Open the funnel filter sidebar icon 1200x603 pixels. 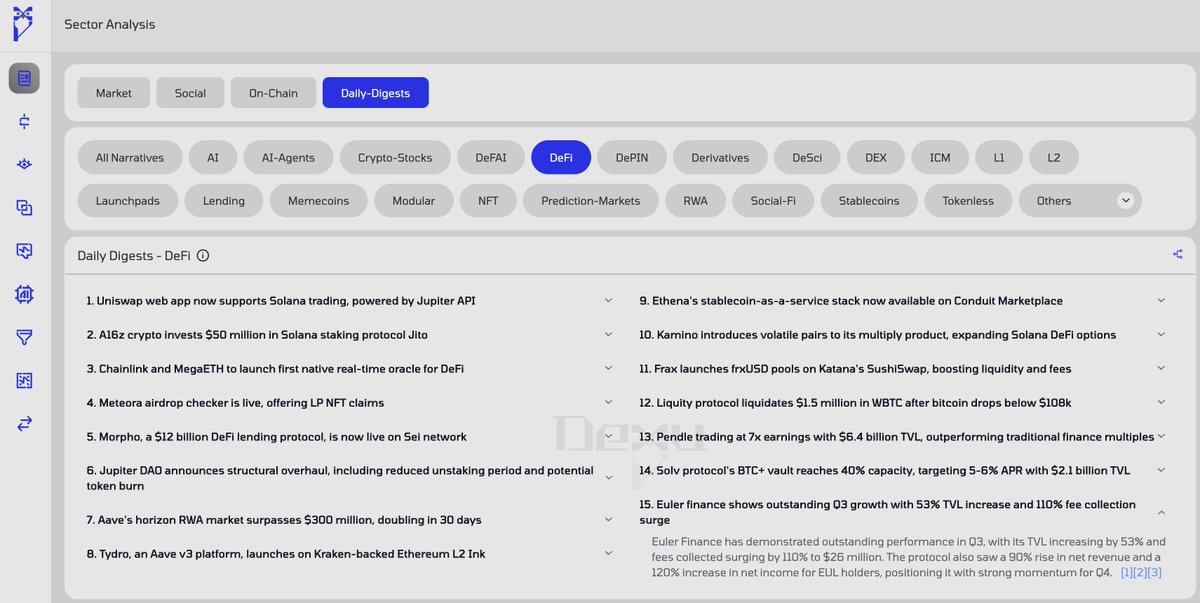pos(24,337)
